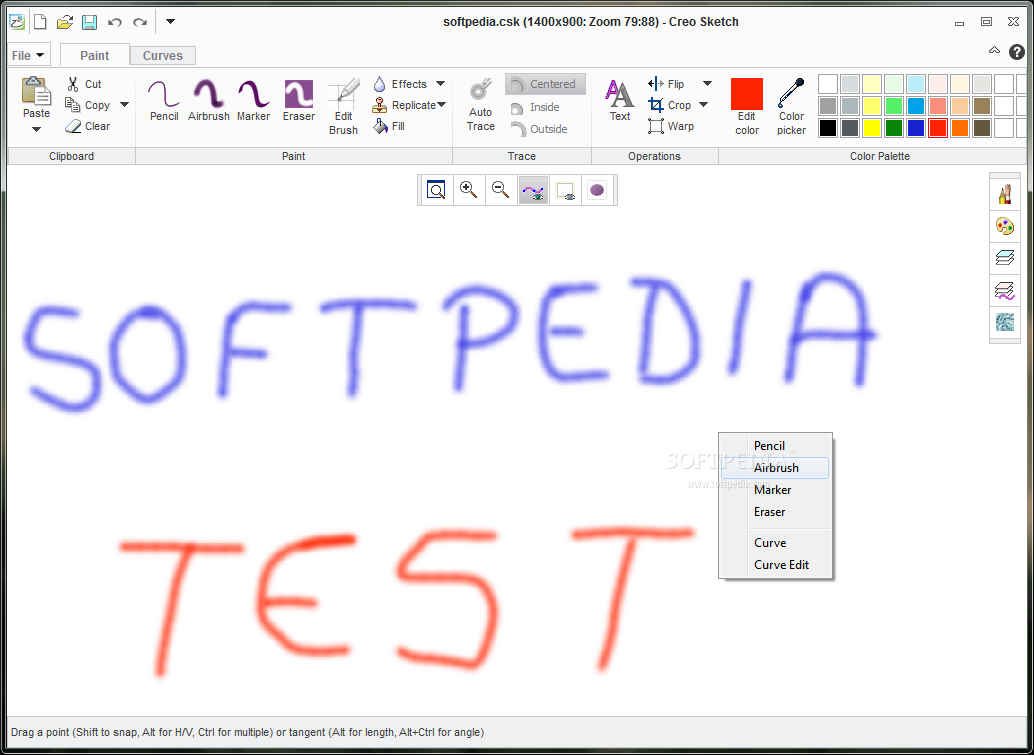Image resolution: width=1034 pixels, height=755 pixels.
Task: Switch to the Paint tab
Action: pyautogui.click(x=95, y=55)
